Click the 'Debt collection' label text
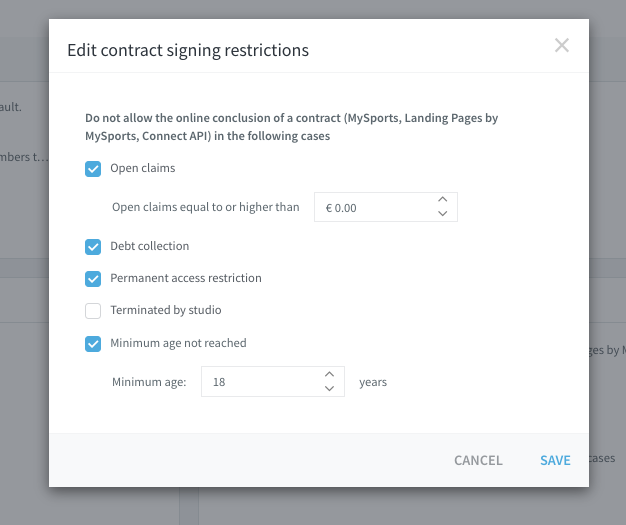 tap(150, 246)
